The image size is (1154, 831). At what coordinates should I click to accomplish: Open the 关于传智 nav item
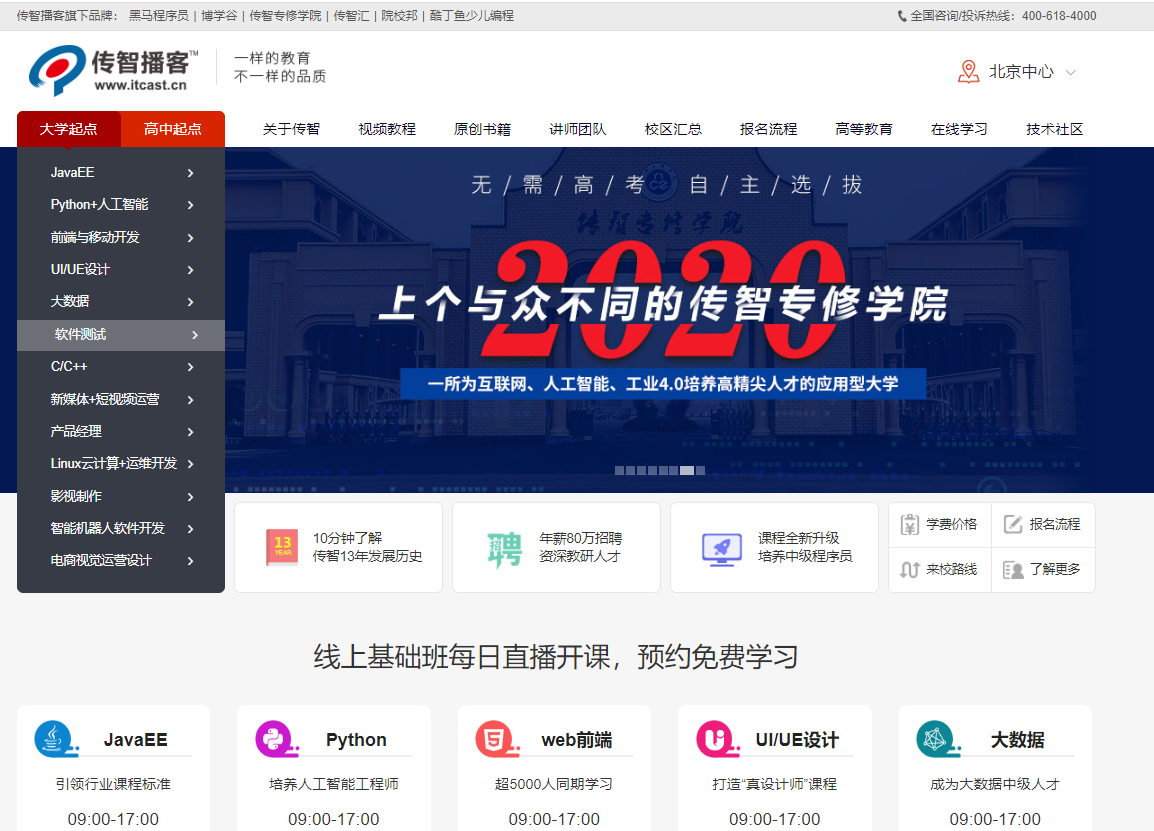coord(291,130)
